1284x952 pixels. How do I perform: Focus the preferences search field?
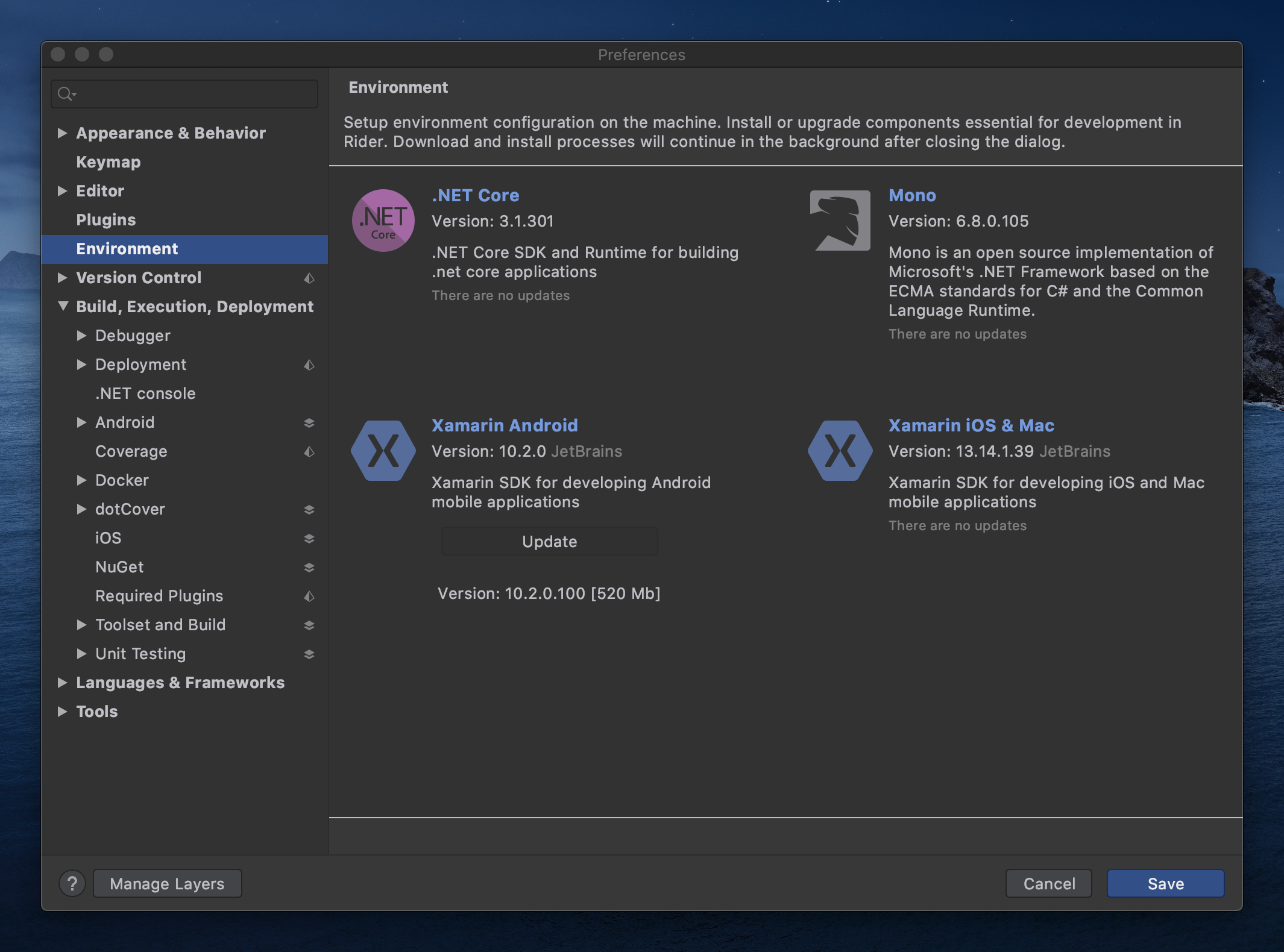pos(184,94)
